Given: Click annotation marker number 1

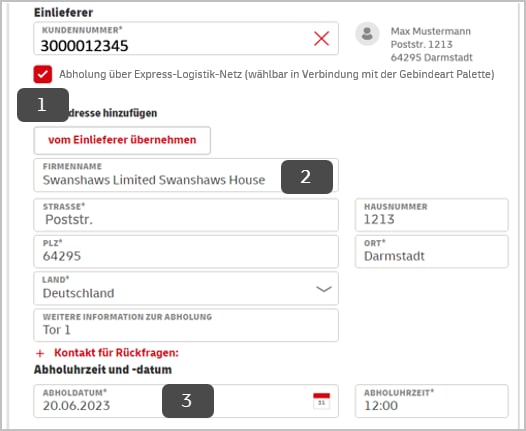Looking at the screenshot, I should point(43,105).
